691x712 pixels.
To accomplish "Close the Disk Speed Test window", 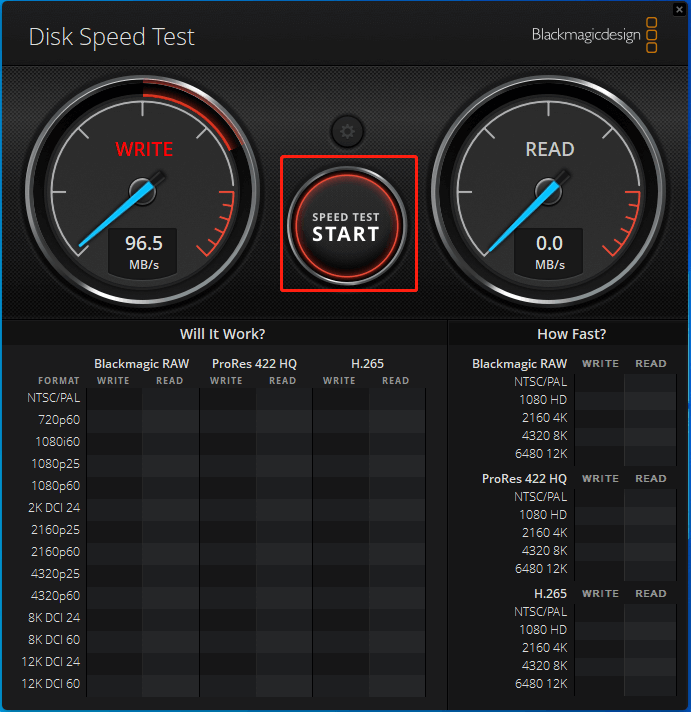I will pos(679,10).
